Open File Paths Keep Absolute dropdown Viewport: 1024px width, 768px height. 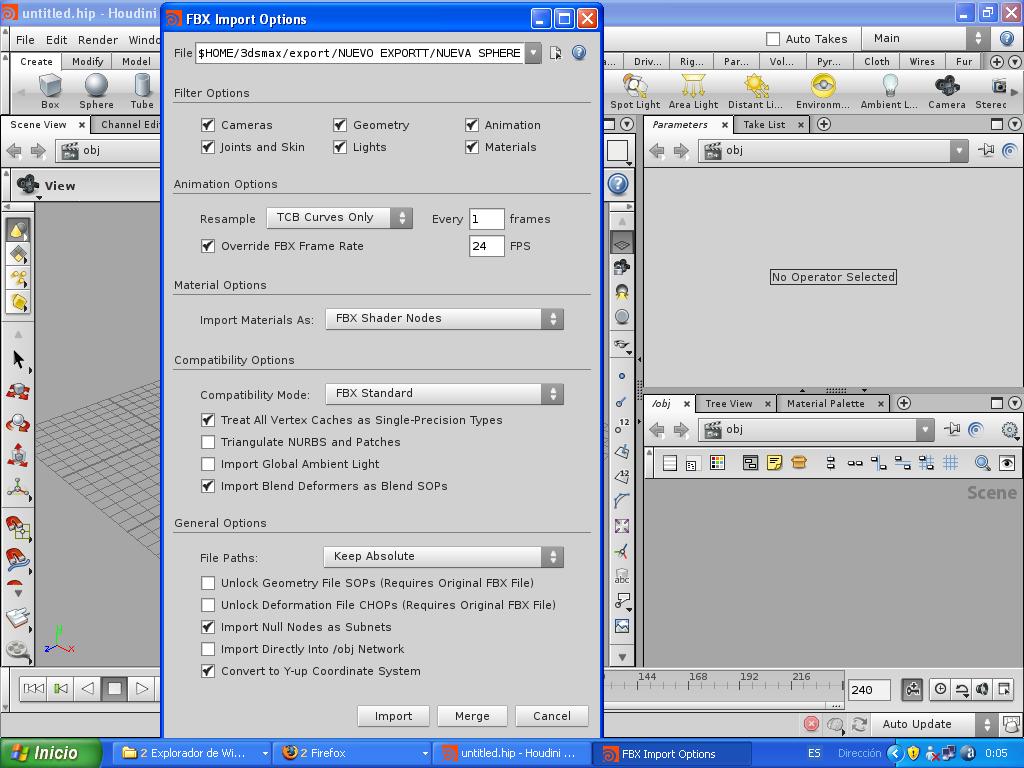point(443,557)
